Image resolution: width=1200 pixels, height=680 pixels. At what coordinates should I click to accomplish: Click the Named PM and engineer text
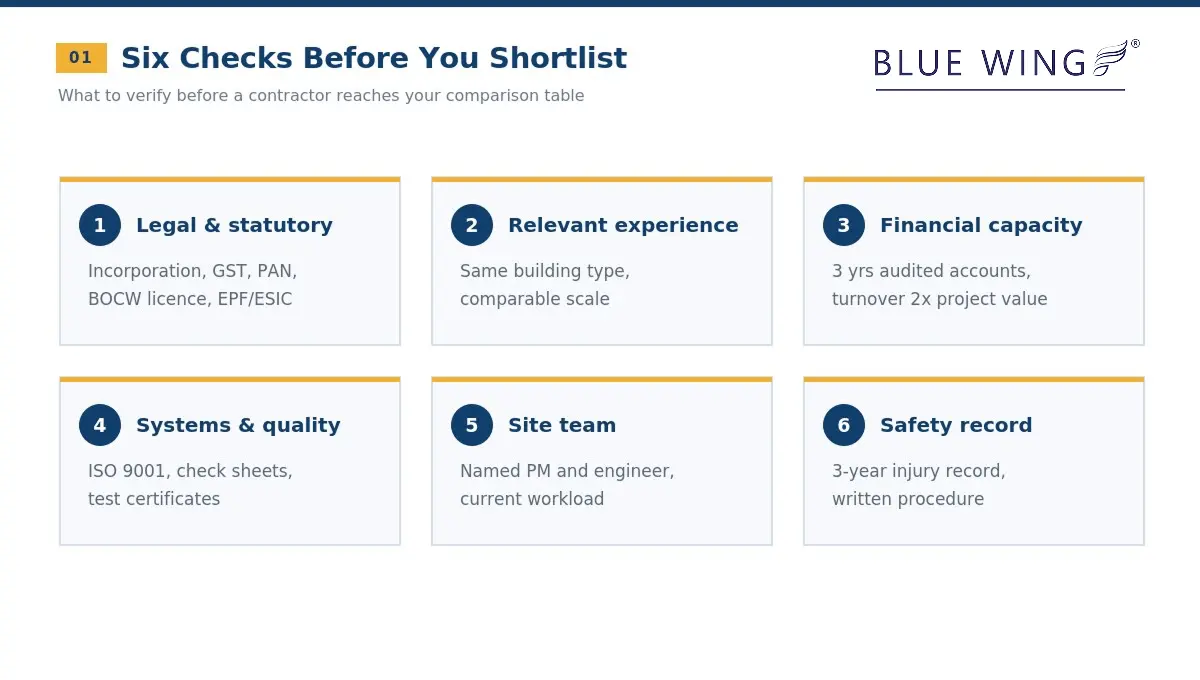(x=567, y=471)
